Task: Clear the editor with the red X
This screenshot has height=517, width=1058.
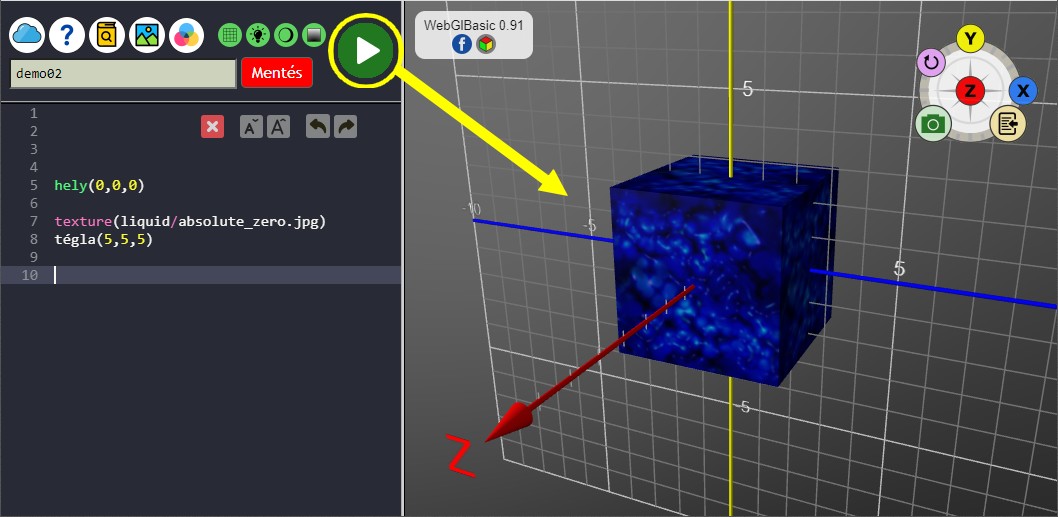Action: [212, 126]
